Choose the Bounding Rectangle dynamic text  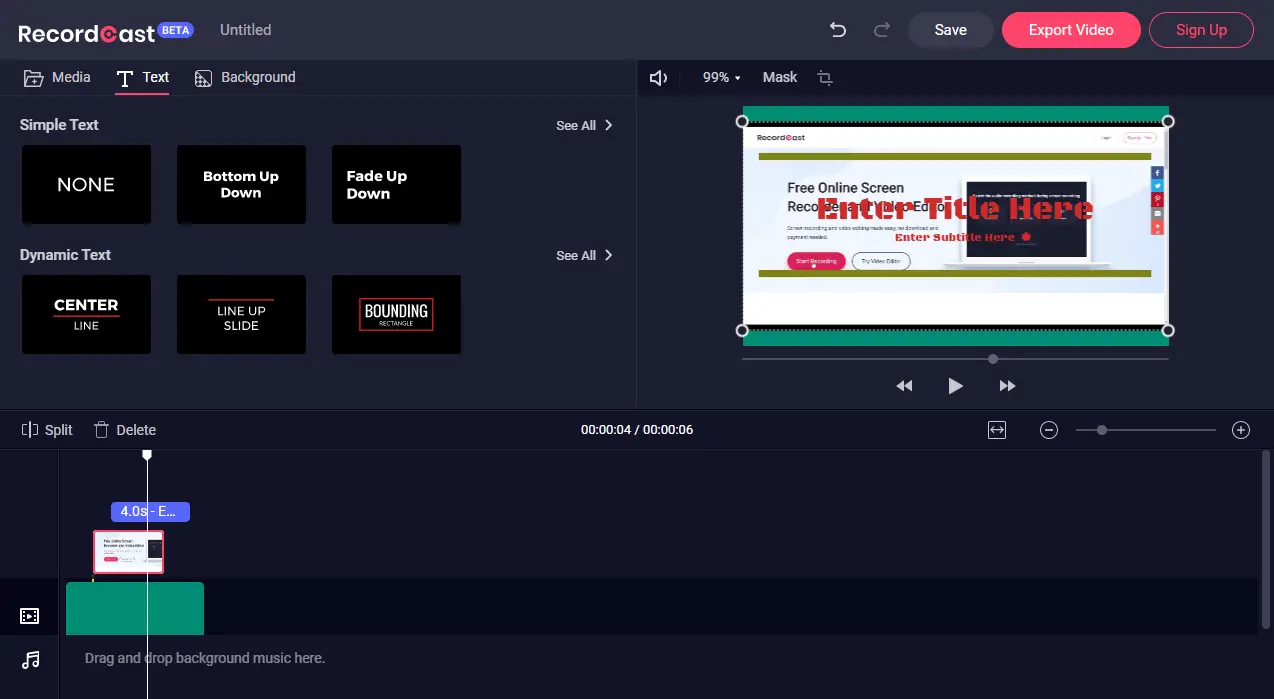point(396,314)
